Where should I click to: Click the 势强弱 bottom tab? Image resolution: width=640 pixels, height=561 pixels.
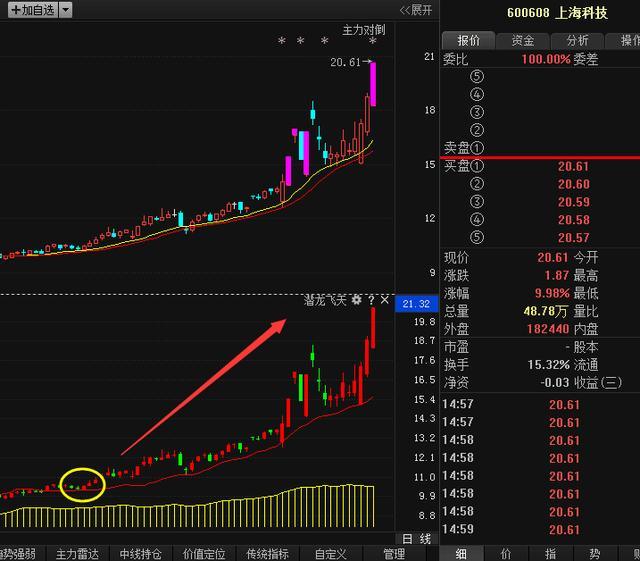20,554
